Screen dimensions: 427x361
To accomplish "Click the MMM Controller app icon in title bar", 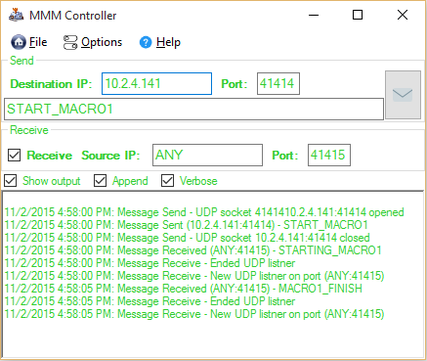I will [x=16, y=15].
